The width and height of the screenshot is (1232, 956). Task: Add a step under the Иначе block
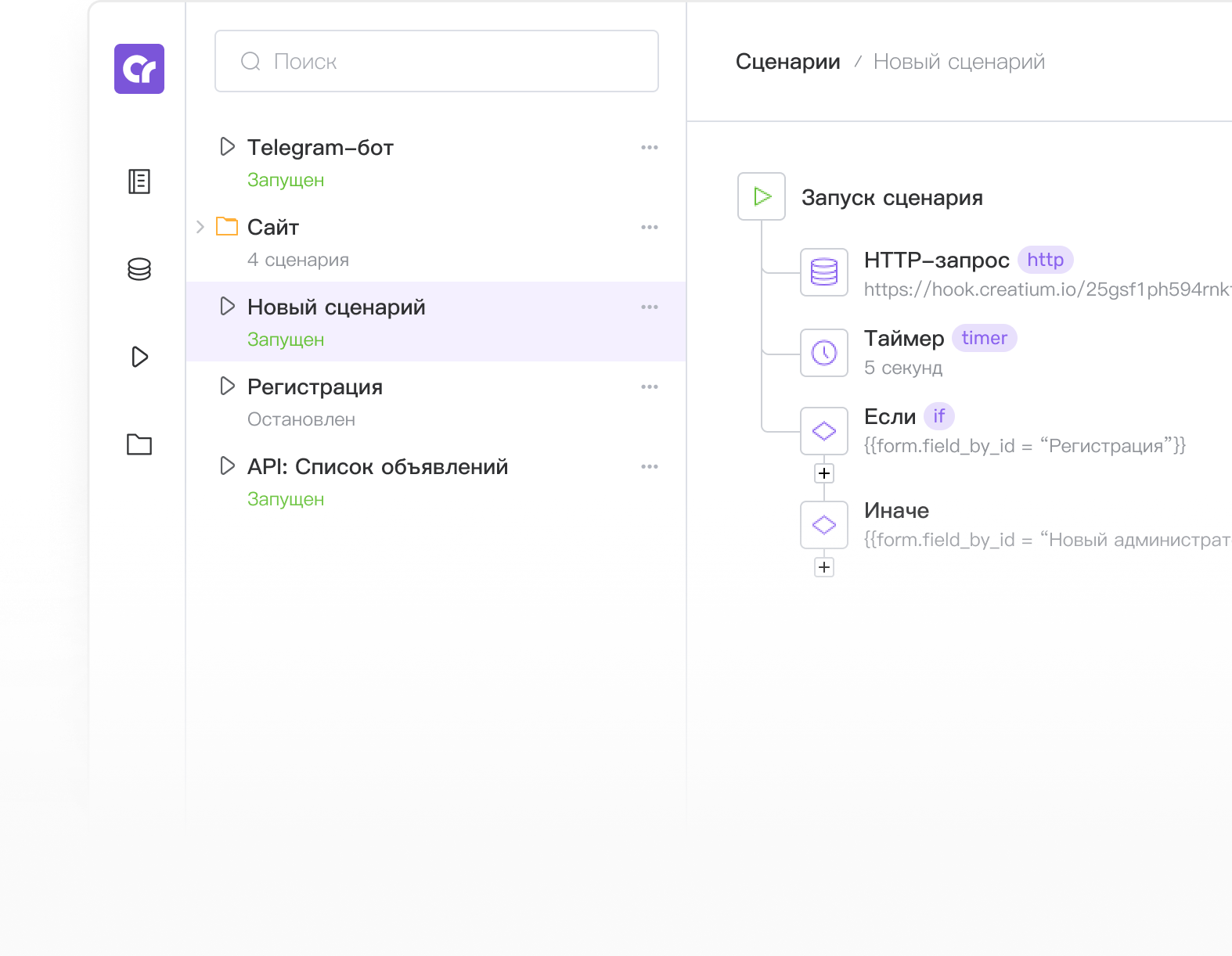point(824,567)
